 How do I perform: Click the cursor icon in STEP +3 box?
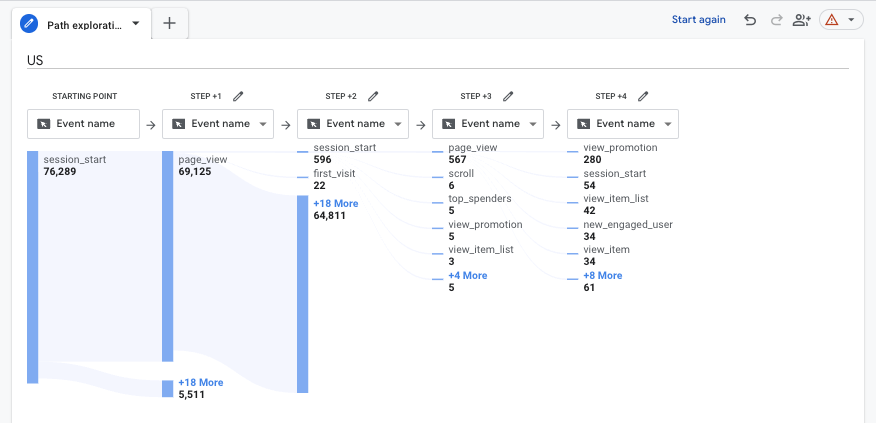(x=449, y=124)
